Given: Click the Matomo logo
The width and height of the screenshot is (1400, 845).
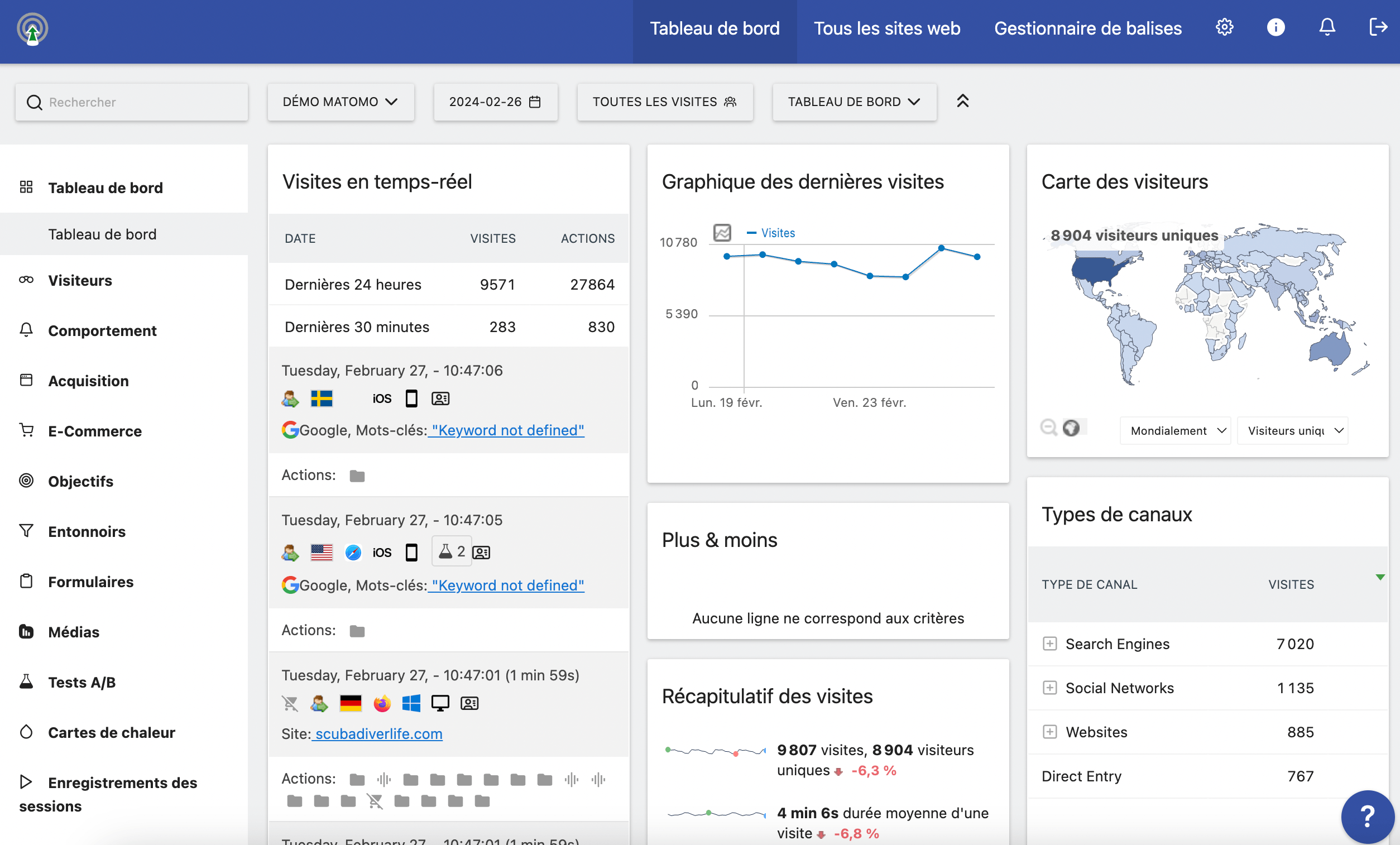Looking at the screenshot, I should [x=32, y=28].
